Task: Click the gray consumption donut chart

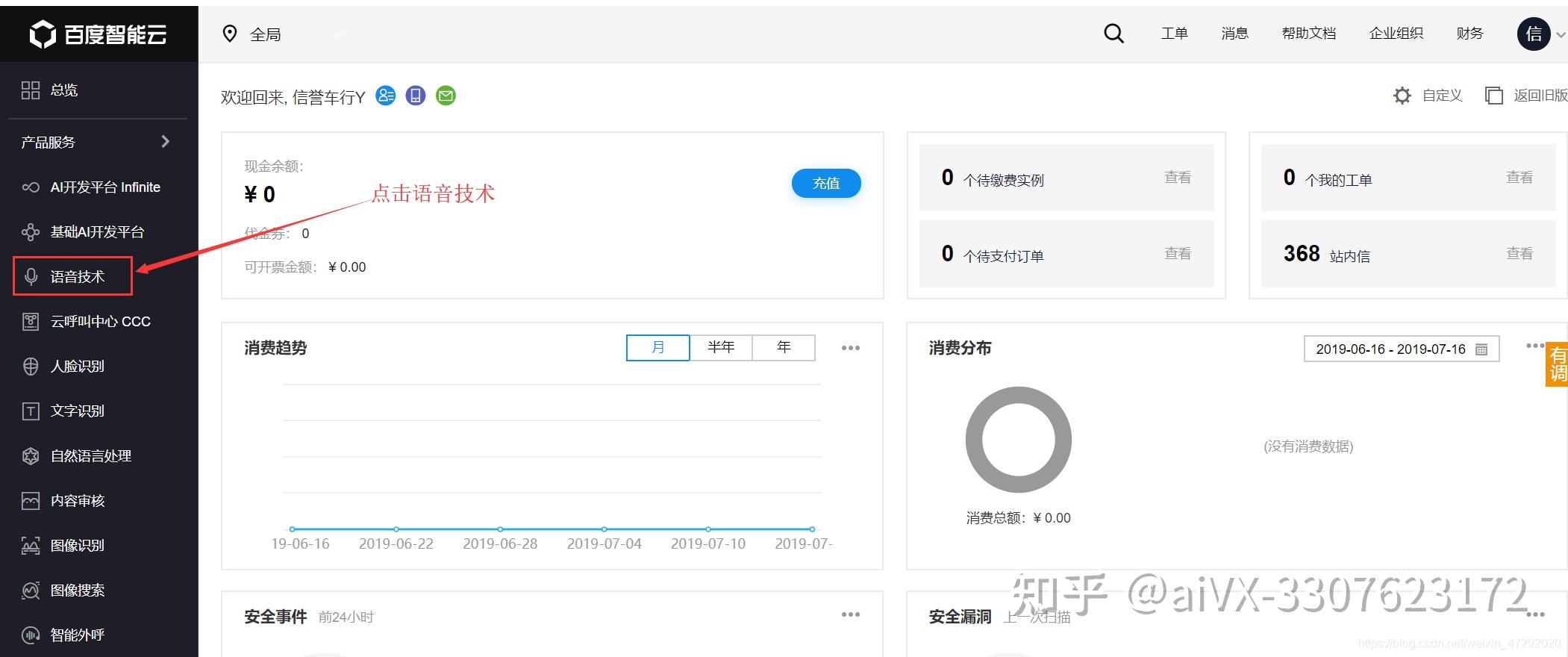Action: [x=1019, y=440]
